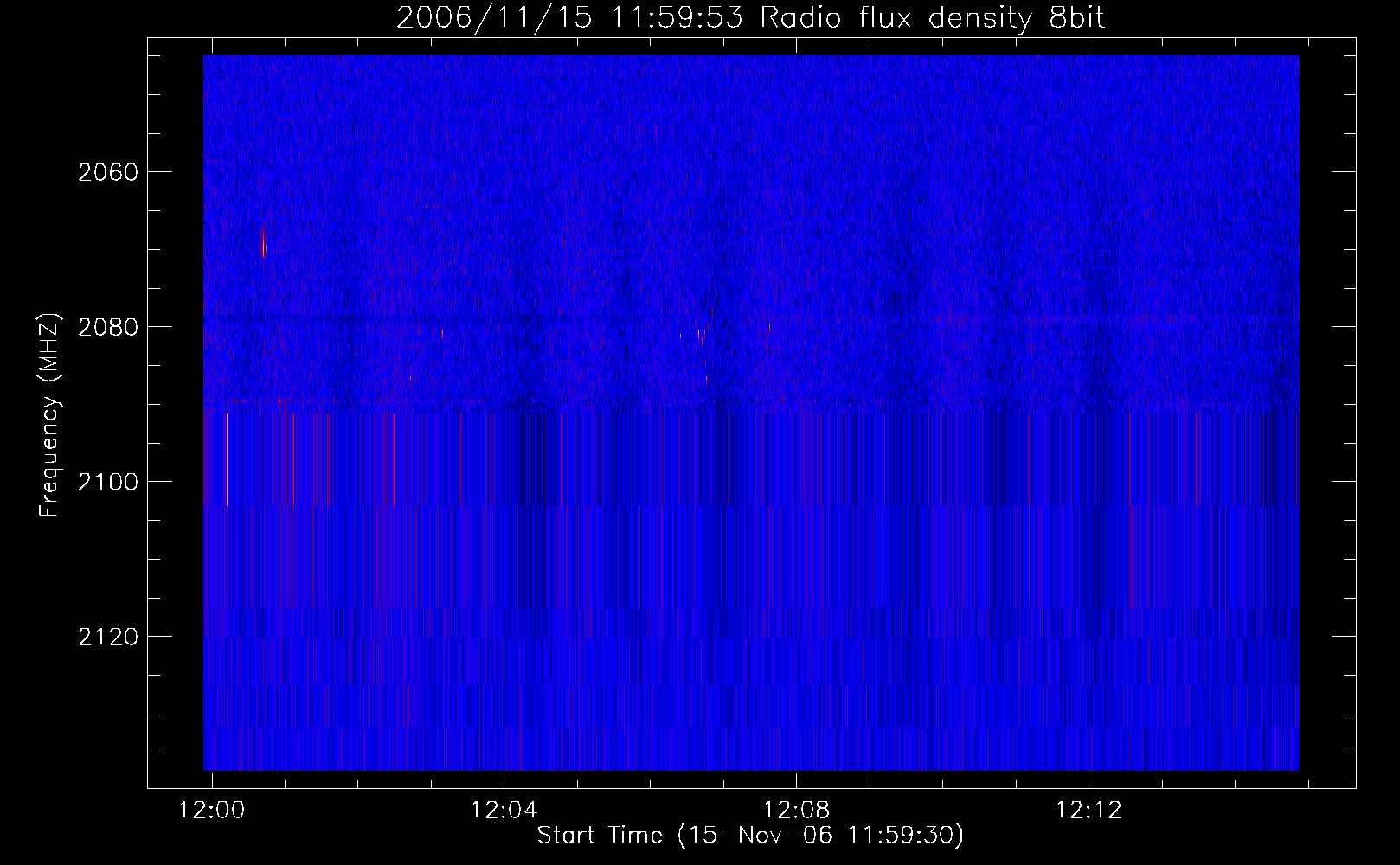The height and width of the screenshot is (865, 1400).
Task: Click the 12:00 time tick label
Action: pos(212,810)
